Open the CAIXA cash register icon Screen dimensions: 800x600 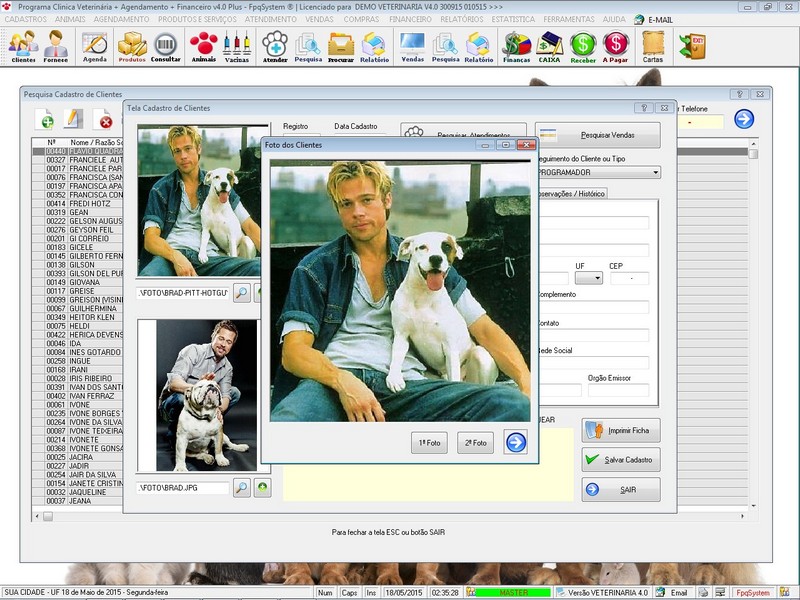pyautogui.click(x=549, y=45)
